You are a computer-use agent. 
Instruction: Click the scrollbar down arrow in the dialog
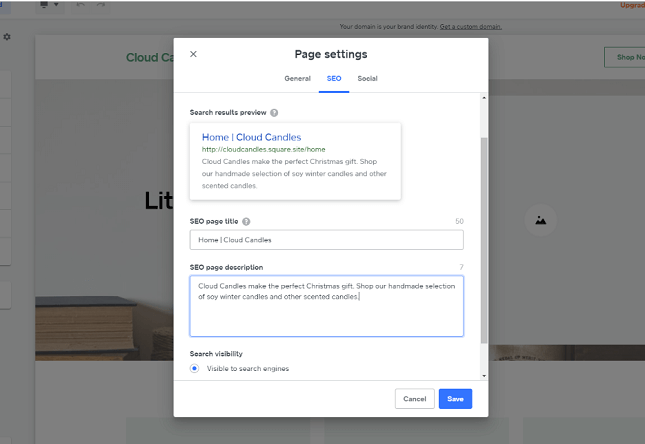click(x=484, y=376)
